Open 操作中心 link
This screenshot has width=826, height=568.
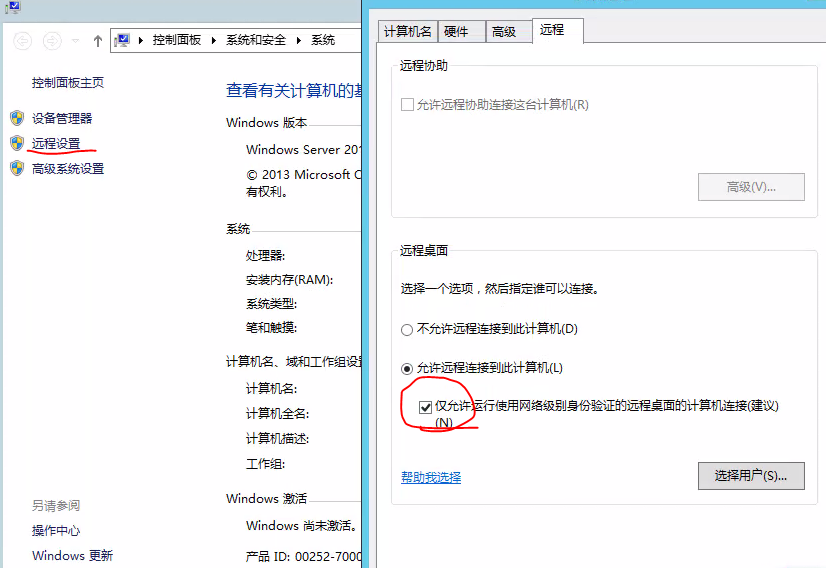[x=56, y=531]
